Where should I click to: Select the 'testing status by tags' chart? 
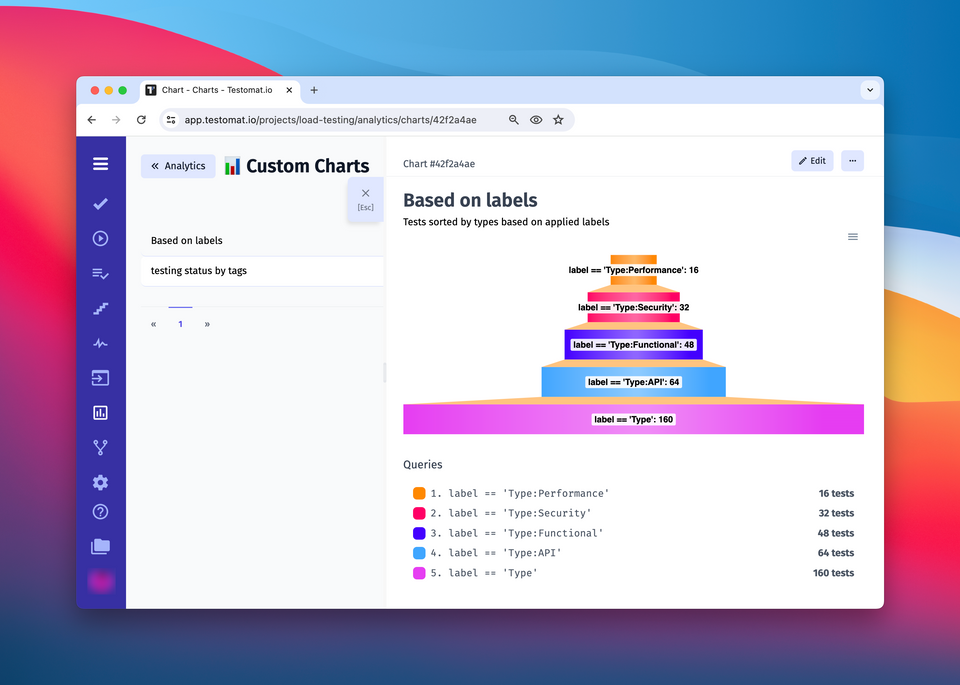tap(262, 271)
